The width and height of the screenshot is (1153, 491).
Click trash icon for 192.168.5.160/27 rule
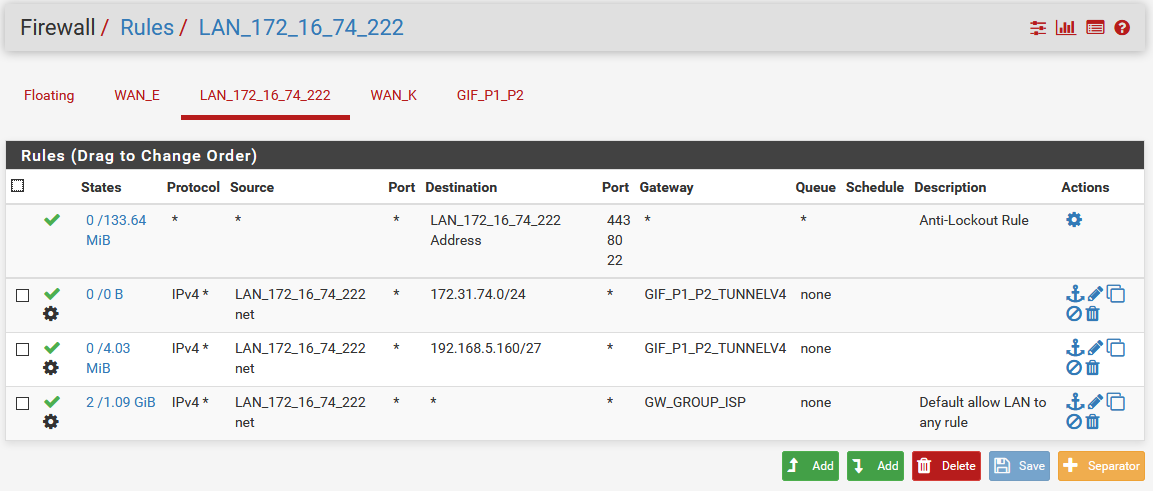pos(1093,368)
